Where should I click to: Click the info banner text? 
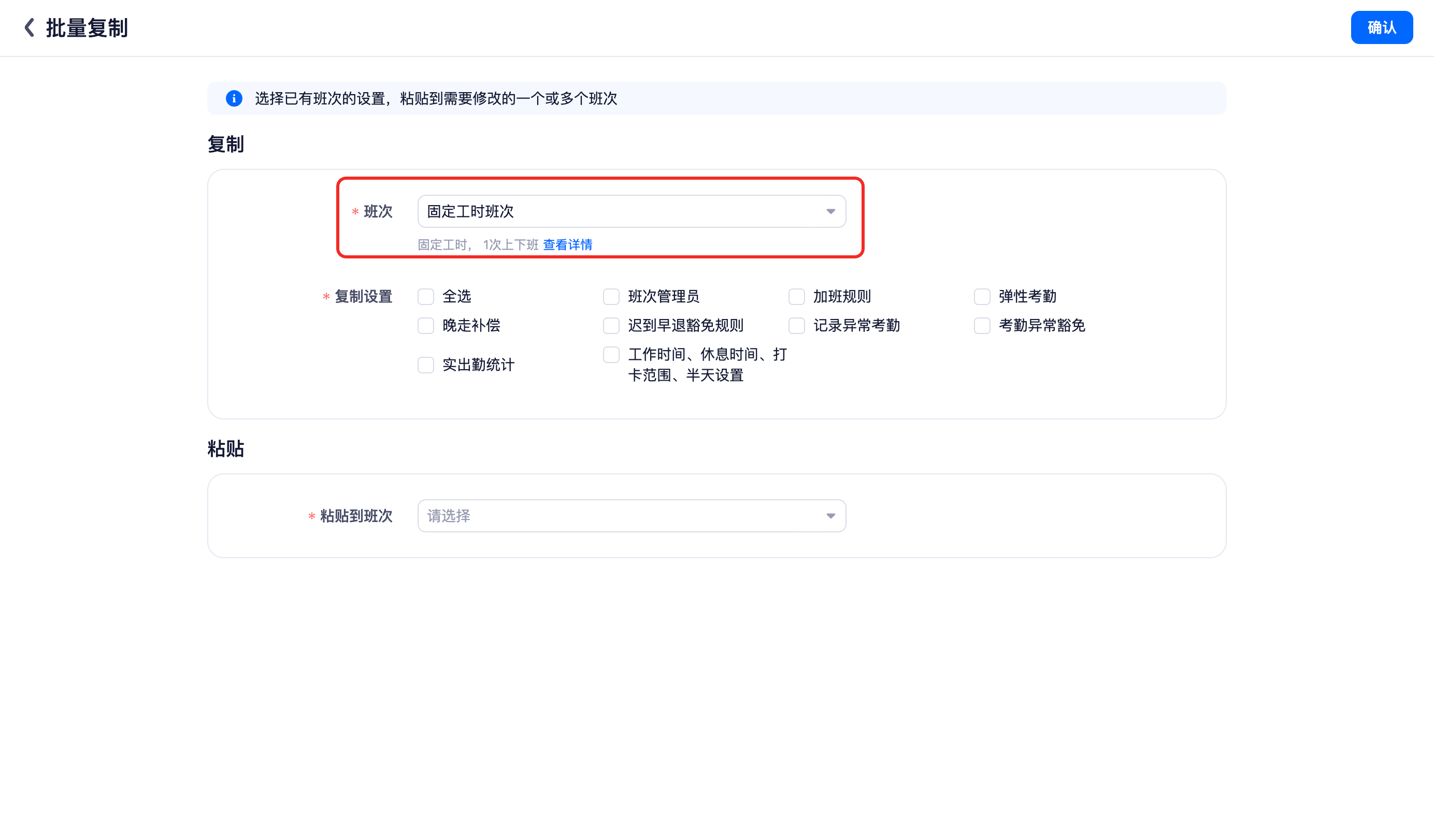436,98
